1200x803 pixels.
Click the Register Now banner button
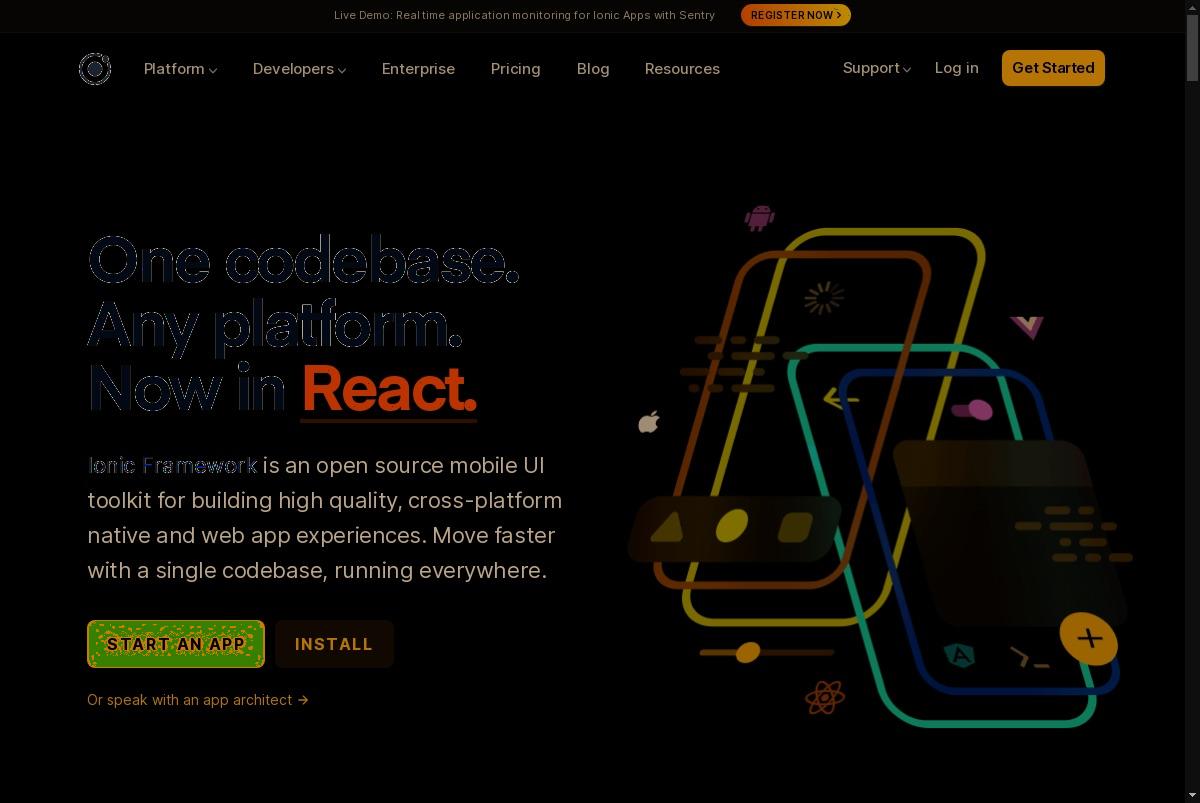796,15
